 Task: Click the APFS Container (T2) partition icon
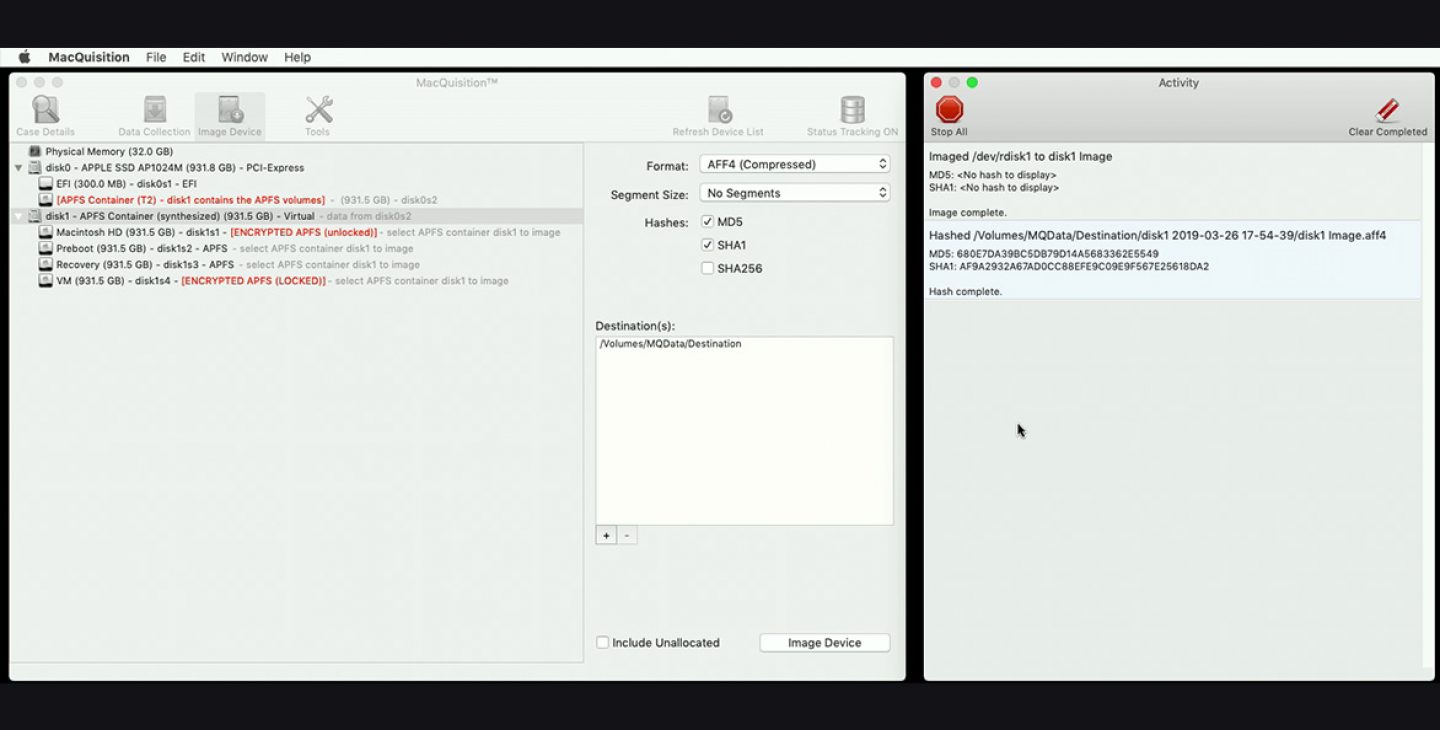46,200
